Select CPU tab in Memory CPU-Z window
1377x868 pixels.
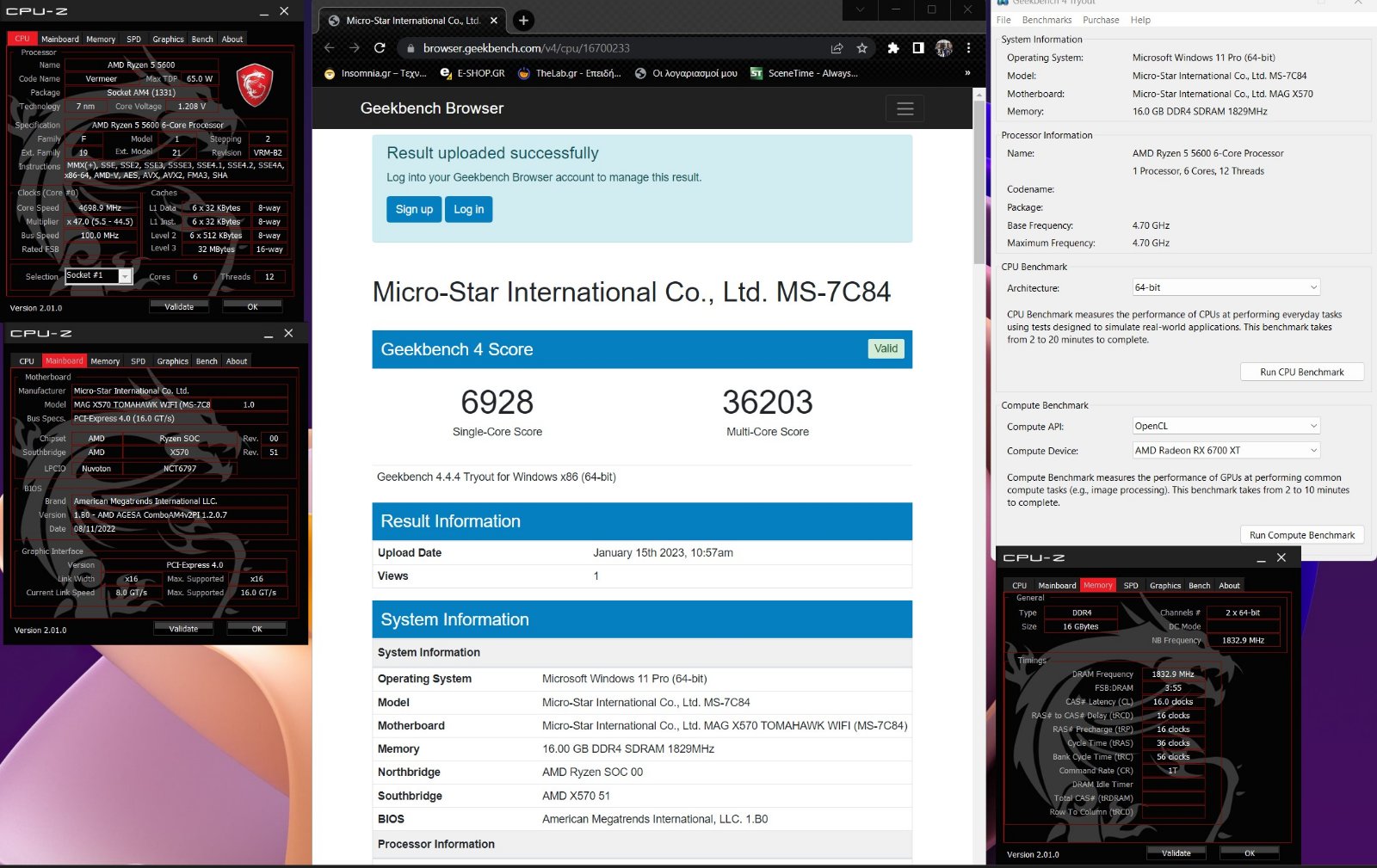click(x=1019, y=586)
